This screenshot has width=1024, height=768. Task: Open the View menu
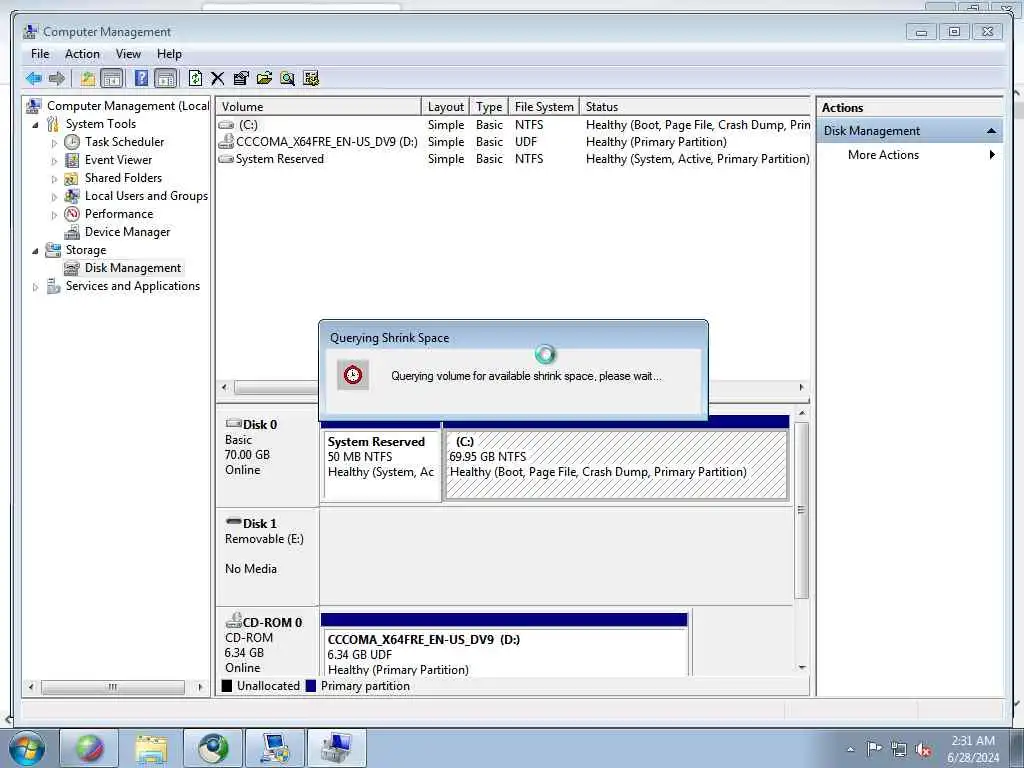pos(128,54)
